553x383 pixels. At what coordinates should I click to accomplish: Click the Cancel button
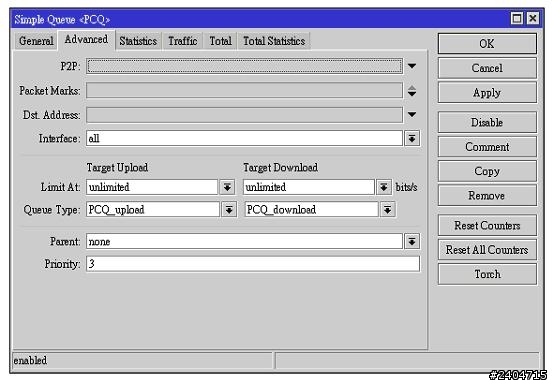487,68
